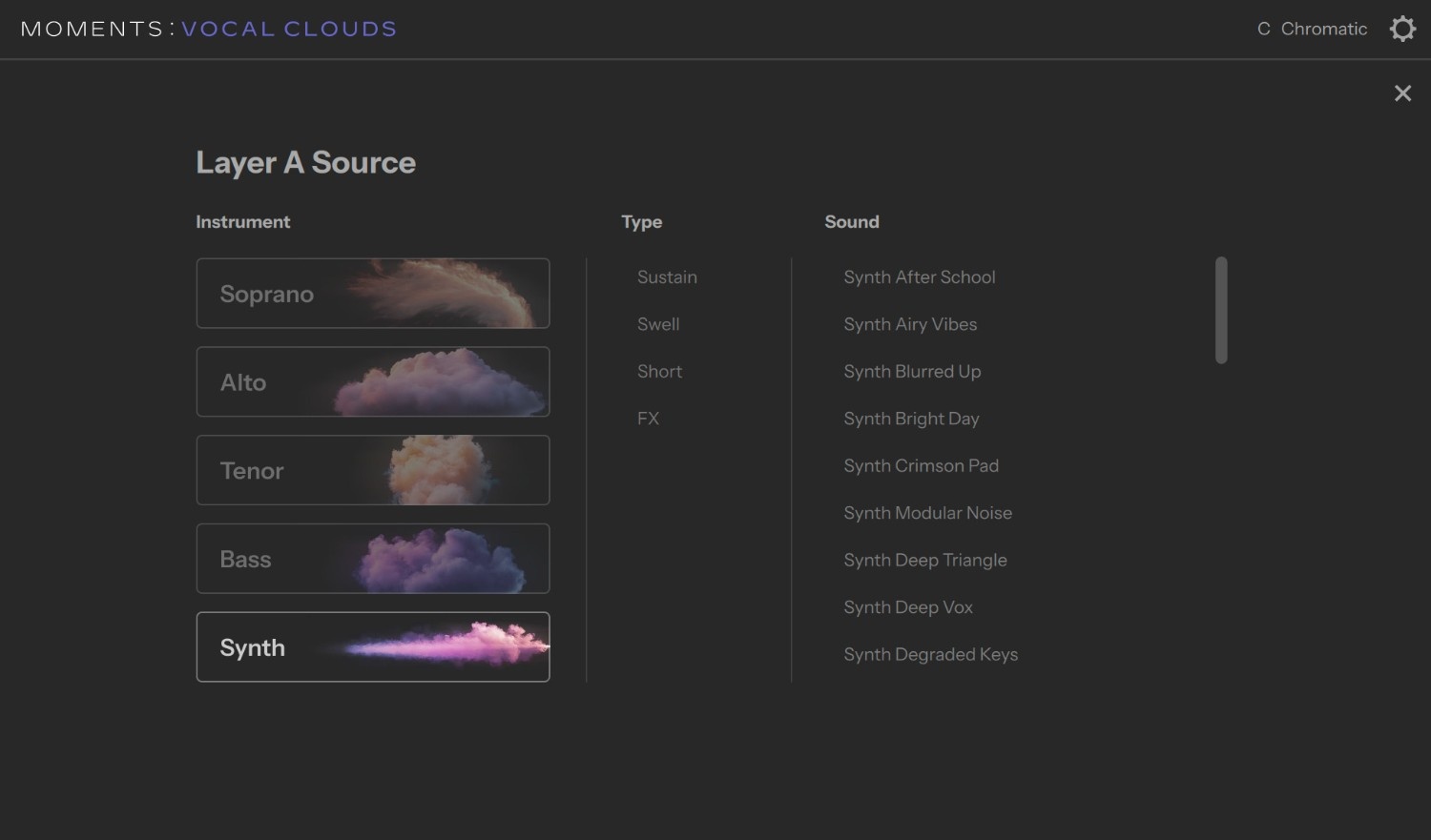The height and width of the screenshot is (840, 1431).
Task: Close the Layer A Source browser
Action: [1402, 92]
